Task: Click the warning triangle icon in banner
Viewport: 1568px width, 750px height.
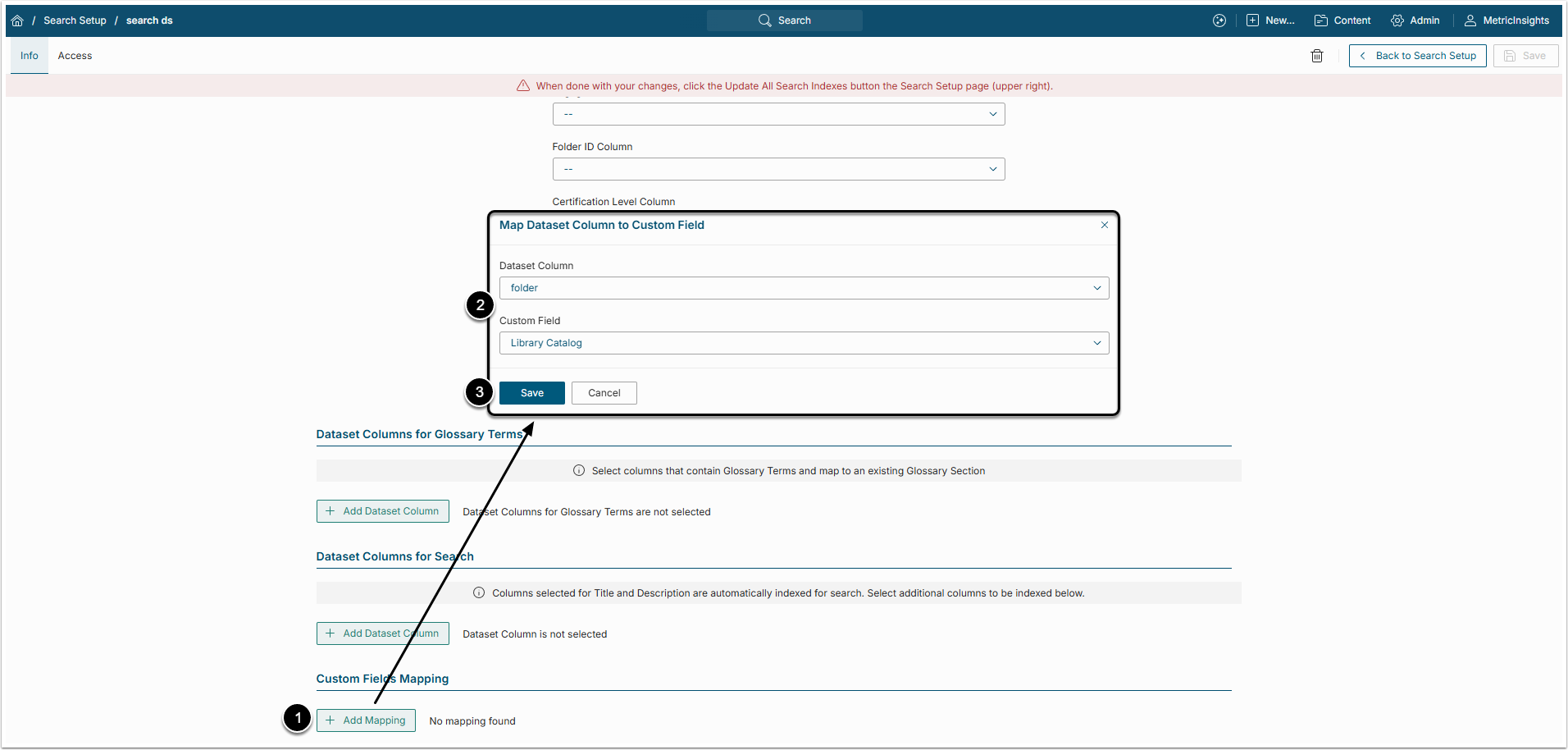Action: (523, 86)
